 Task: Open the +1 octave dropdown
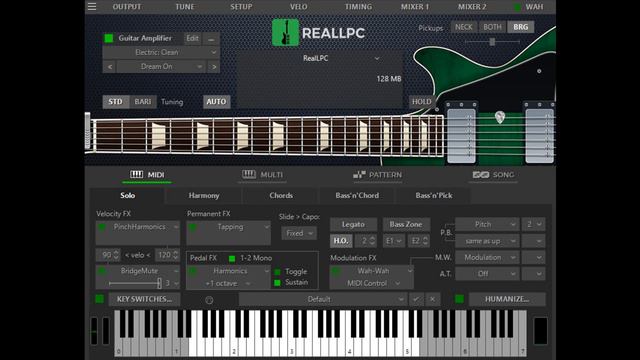[x=228, y=283]
